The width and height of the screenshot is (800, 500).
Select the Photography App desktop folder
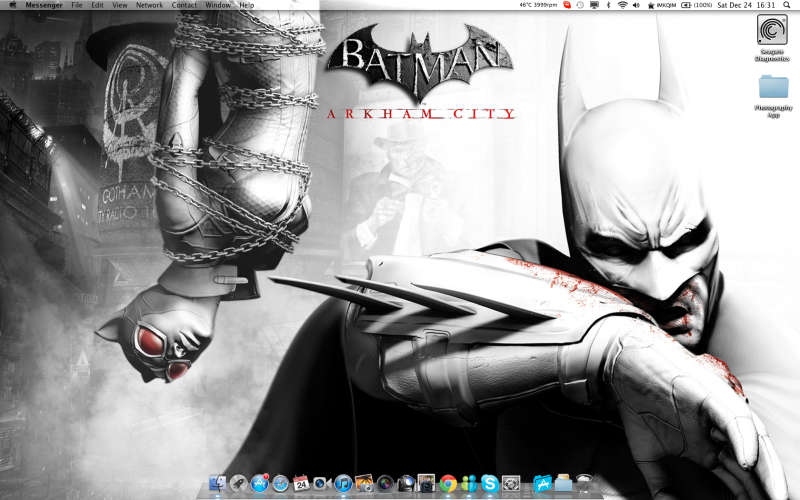(x=772, y=91)
